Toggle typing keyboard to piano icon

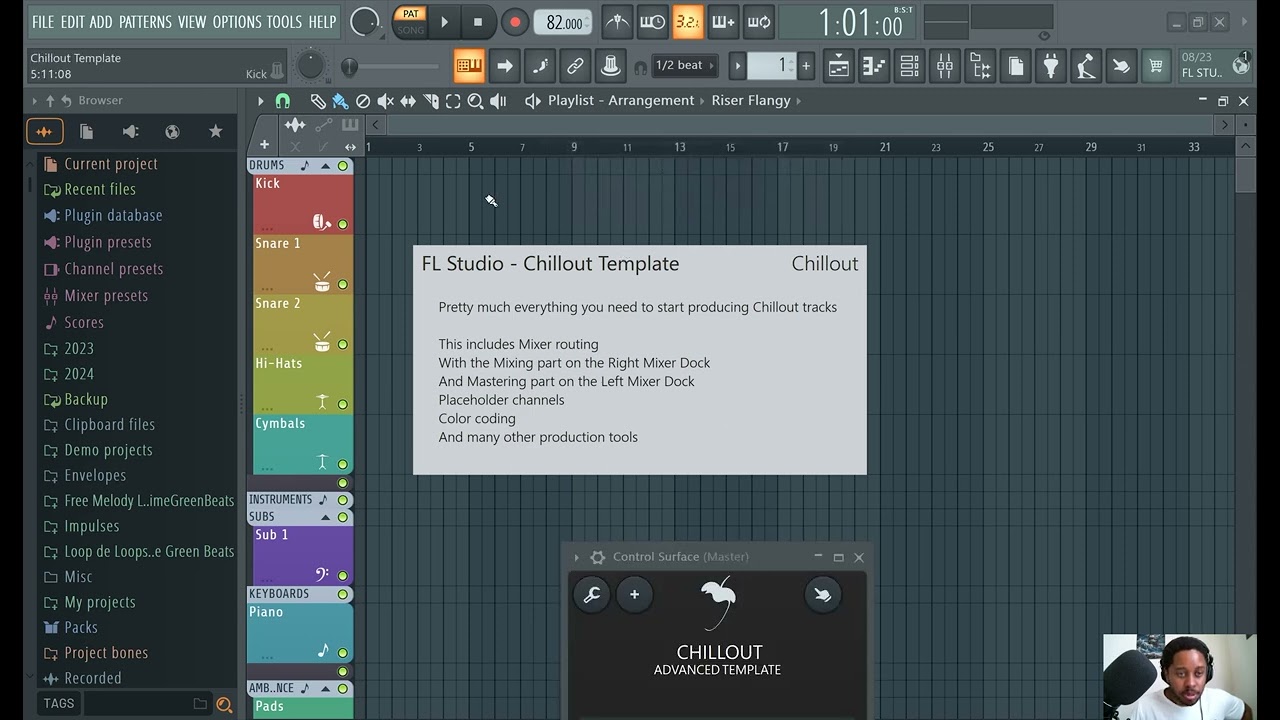tap(469, 66)
